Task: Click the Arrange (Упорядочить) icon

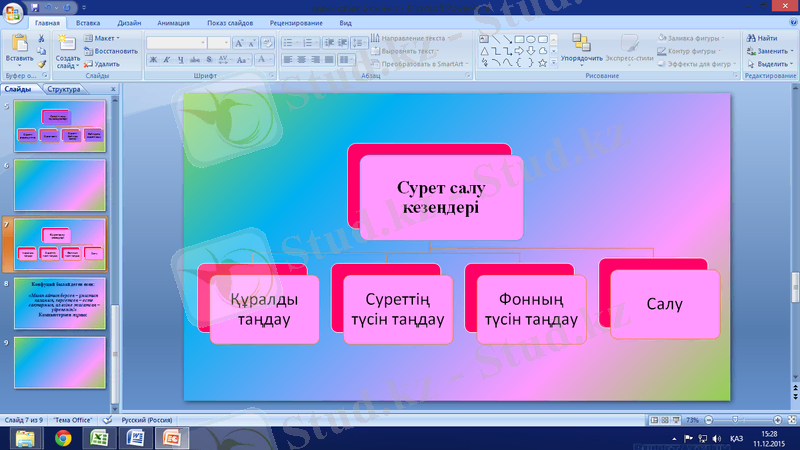Action: 580,43
